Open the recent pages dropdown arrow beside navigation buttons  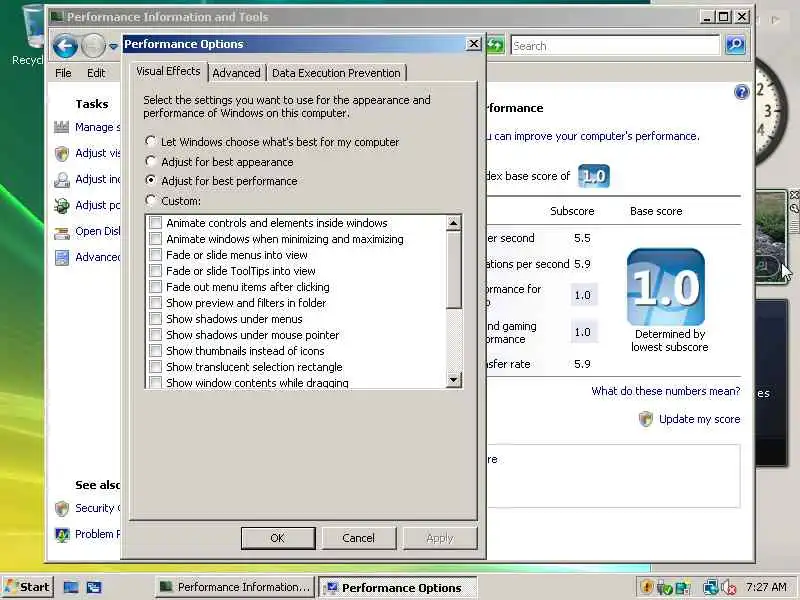click(113, 46)
